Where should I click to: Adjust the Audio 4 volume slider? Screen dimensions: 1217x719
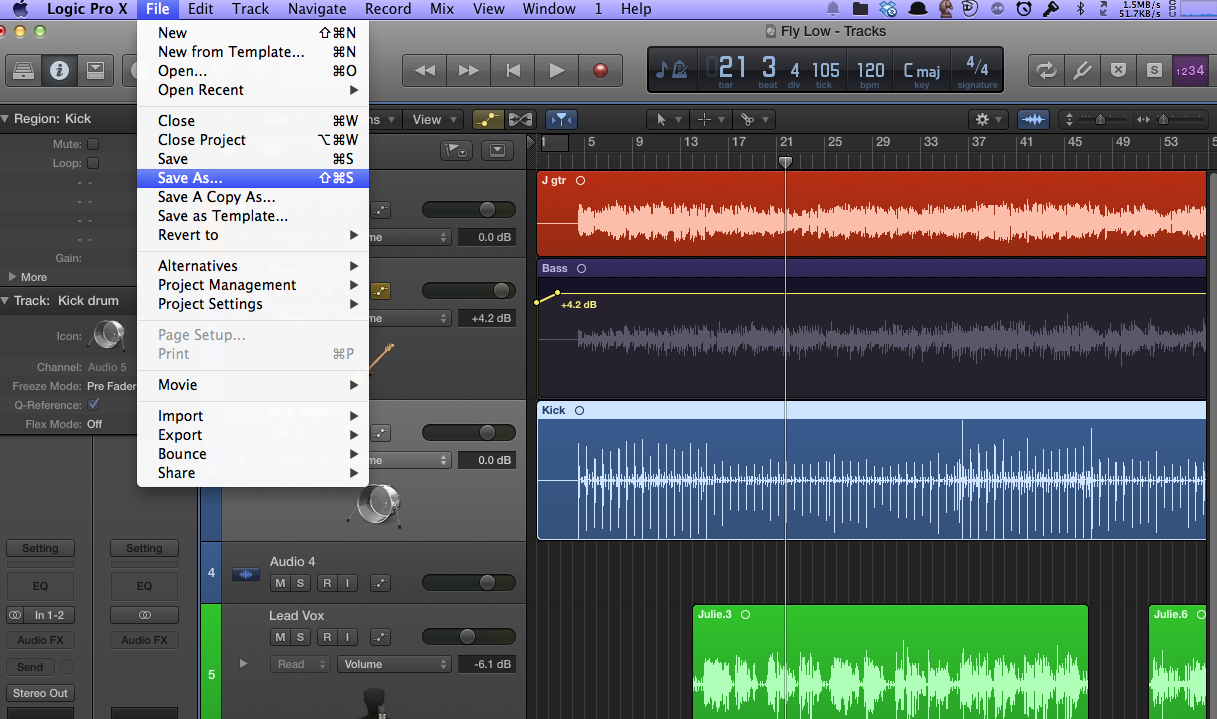486,582
